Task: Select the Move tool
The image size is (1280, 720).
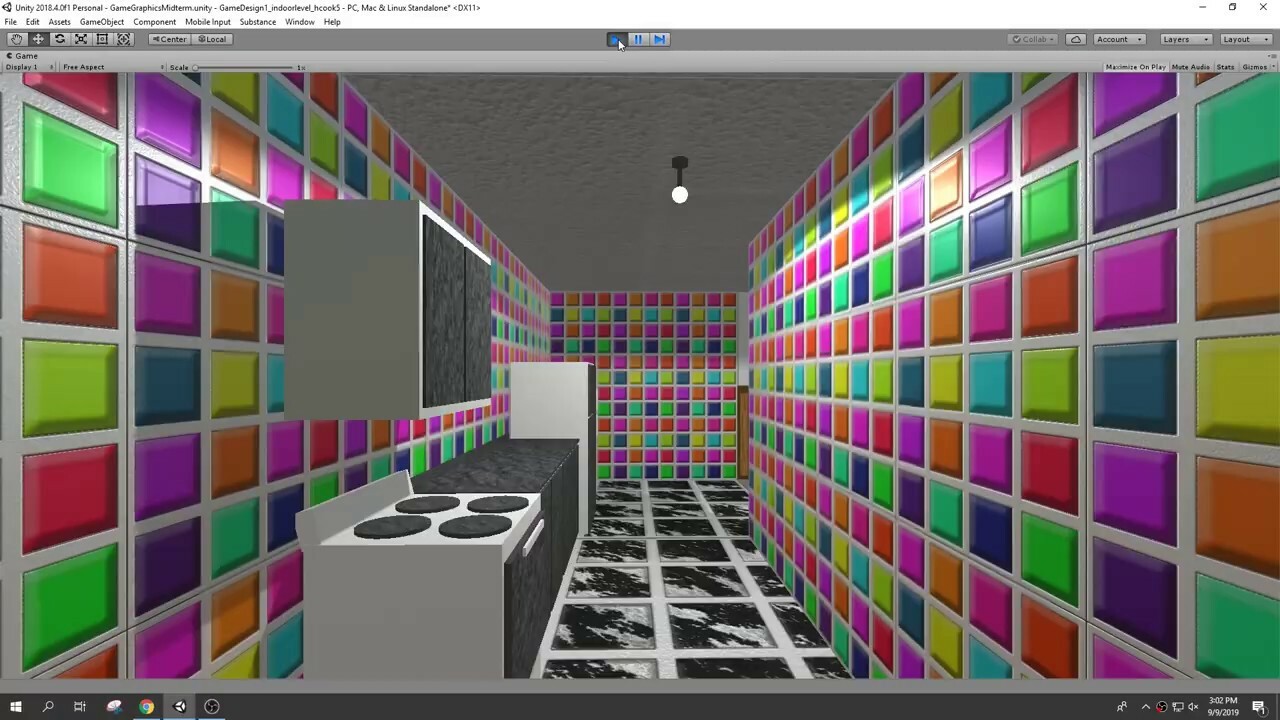Action: (37, 38)
